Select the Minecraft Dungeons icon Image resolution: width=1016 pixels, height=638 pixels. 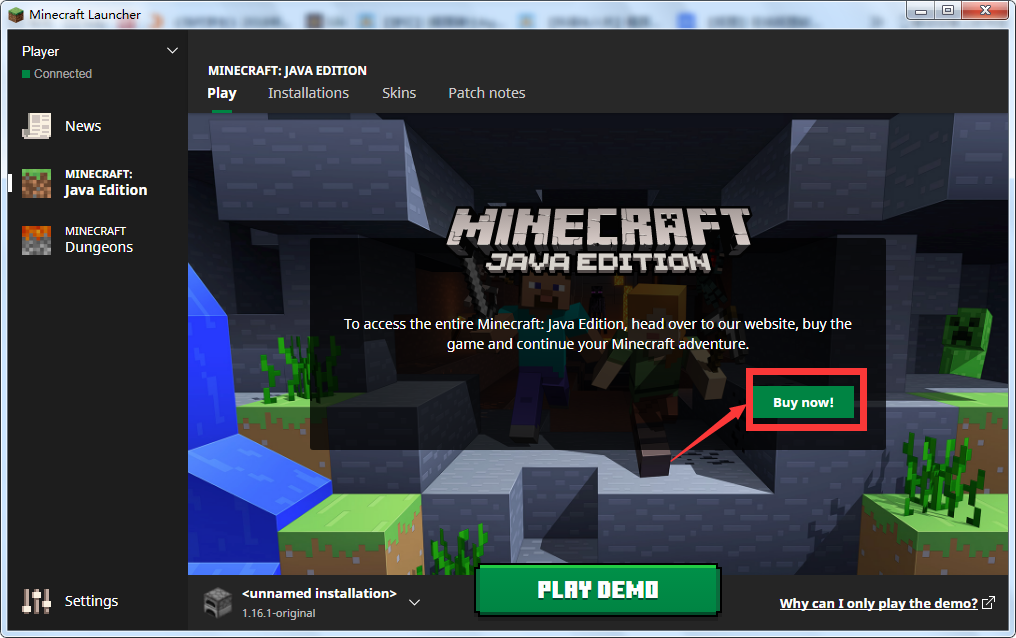point(36,240)
